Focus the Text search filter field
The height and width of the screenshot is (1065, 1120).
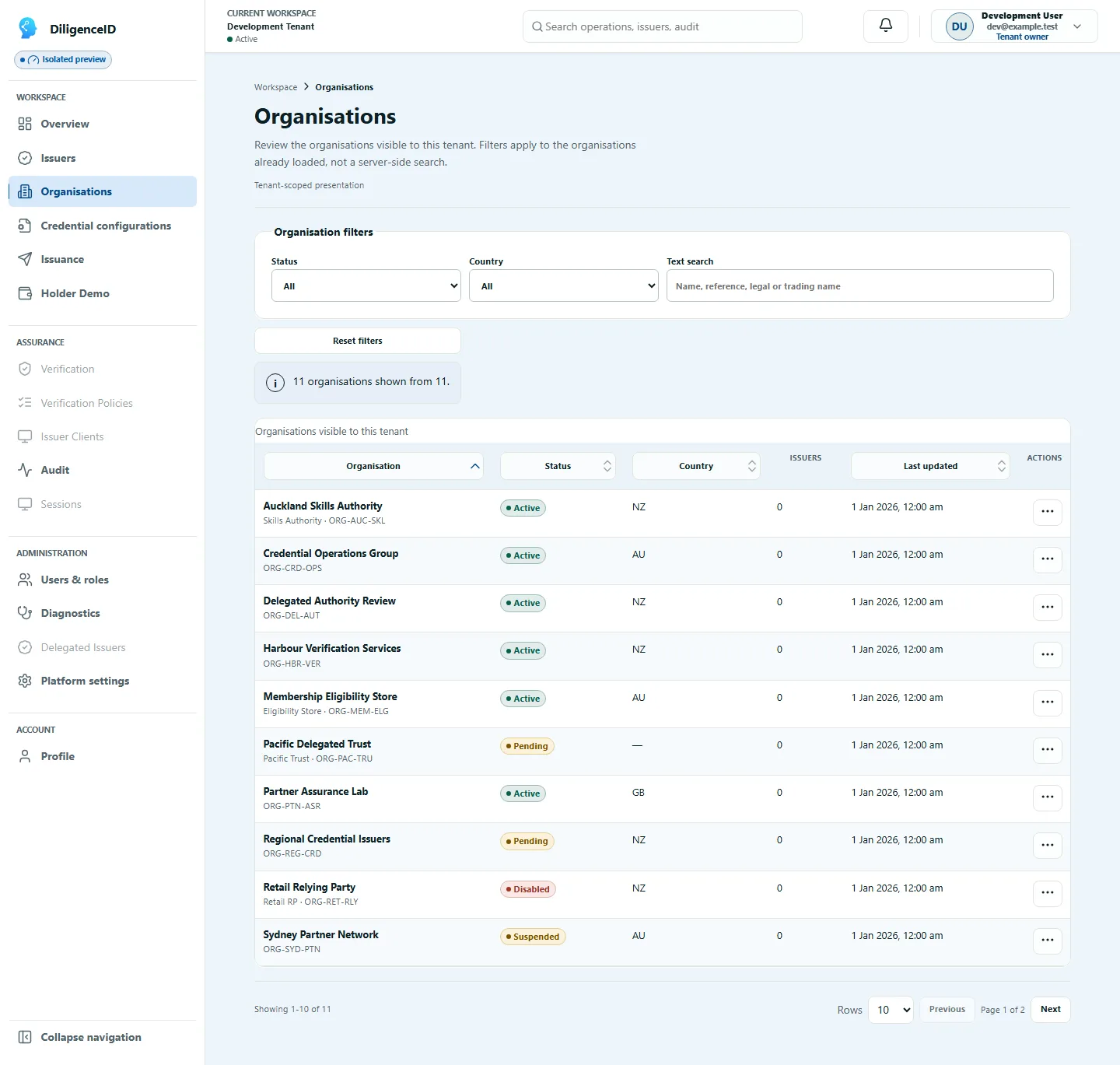860,286
